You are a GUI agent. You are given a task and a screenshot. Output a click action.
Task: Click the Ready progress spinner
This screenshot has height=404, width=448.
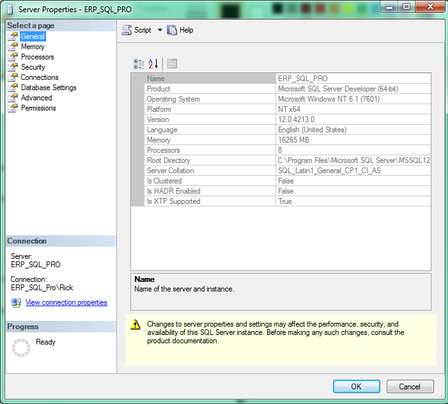pos(21,348)
